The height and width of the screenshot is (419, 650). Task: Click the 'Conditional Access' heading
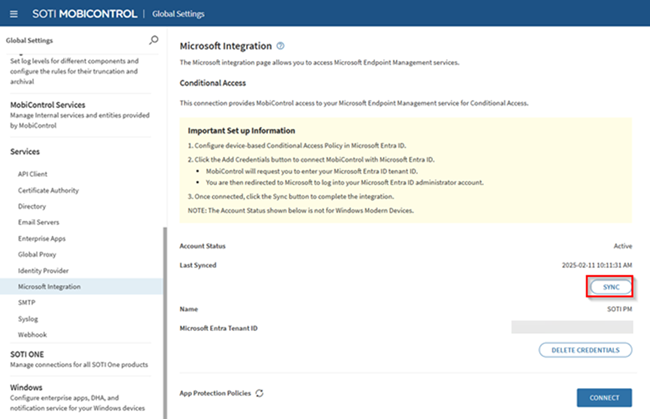213,83
